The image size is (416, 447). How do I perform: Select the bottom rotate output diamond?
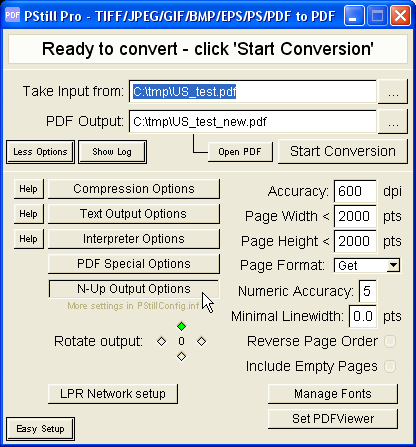click(x=181, y=356)
